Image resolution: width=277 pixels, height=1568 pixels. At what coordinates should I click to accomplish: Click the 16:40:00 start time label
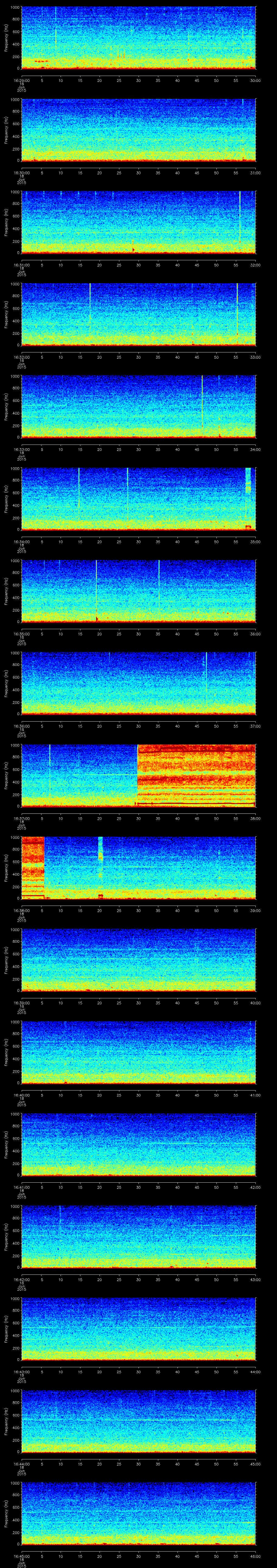coord(21,1095)
